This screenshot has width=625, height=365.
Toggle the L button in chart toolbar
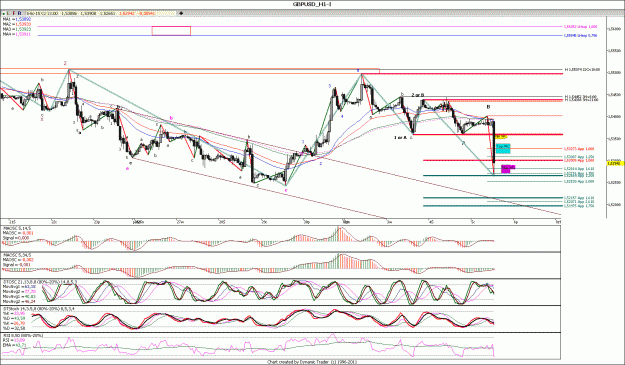(9, 13)
